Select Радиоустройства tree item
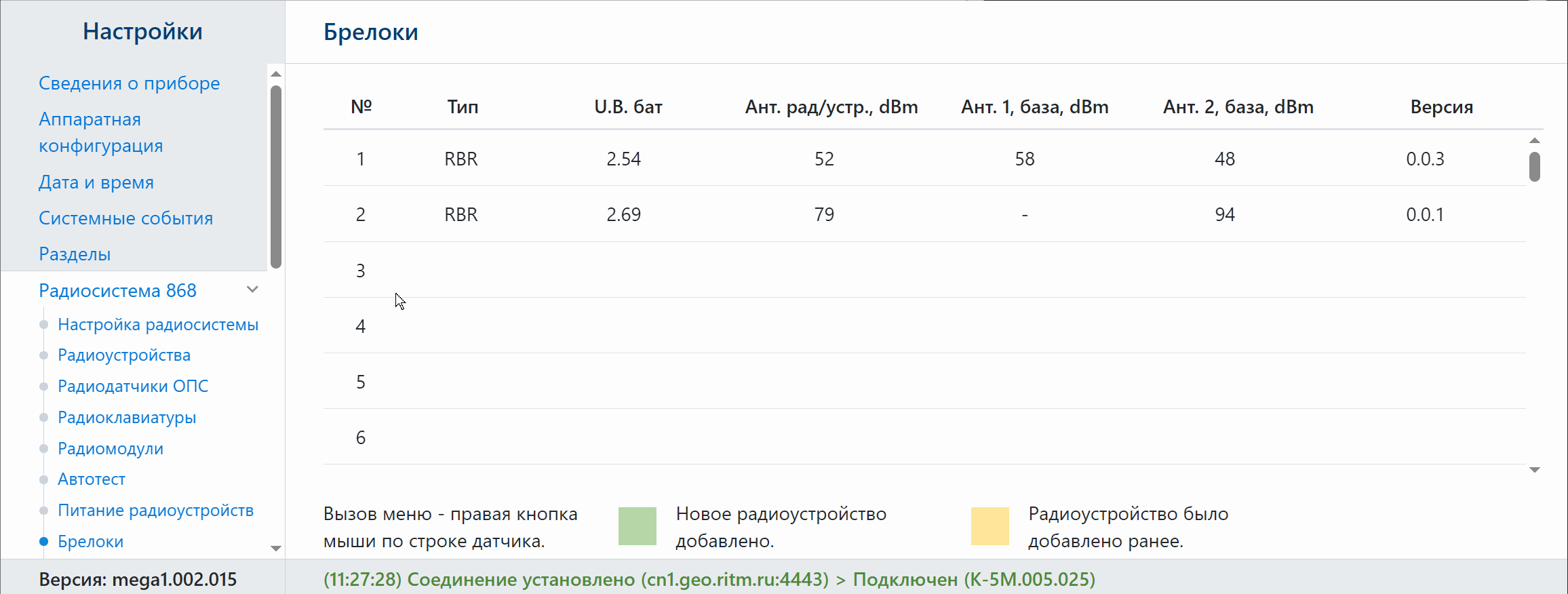The width and height of the screenshot is (1568, 594). point(124,355)
